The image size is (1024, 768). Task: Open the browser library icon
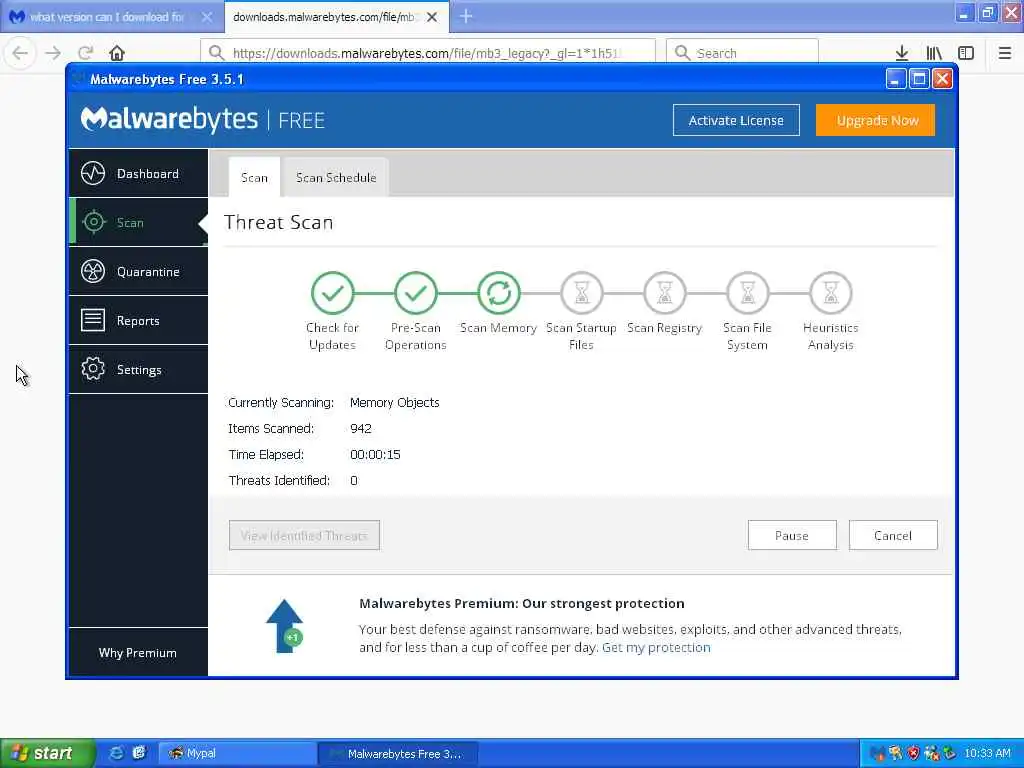point(934,53)
